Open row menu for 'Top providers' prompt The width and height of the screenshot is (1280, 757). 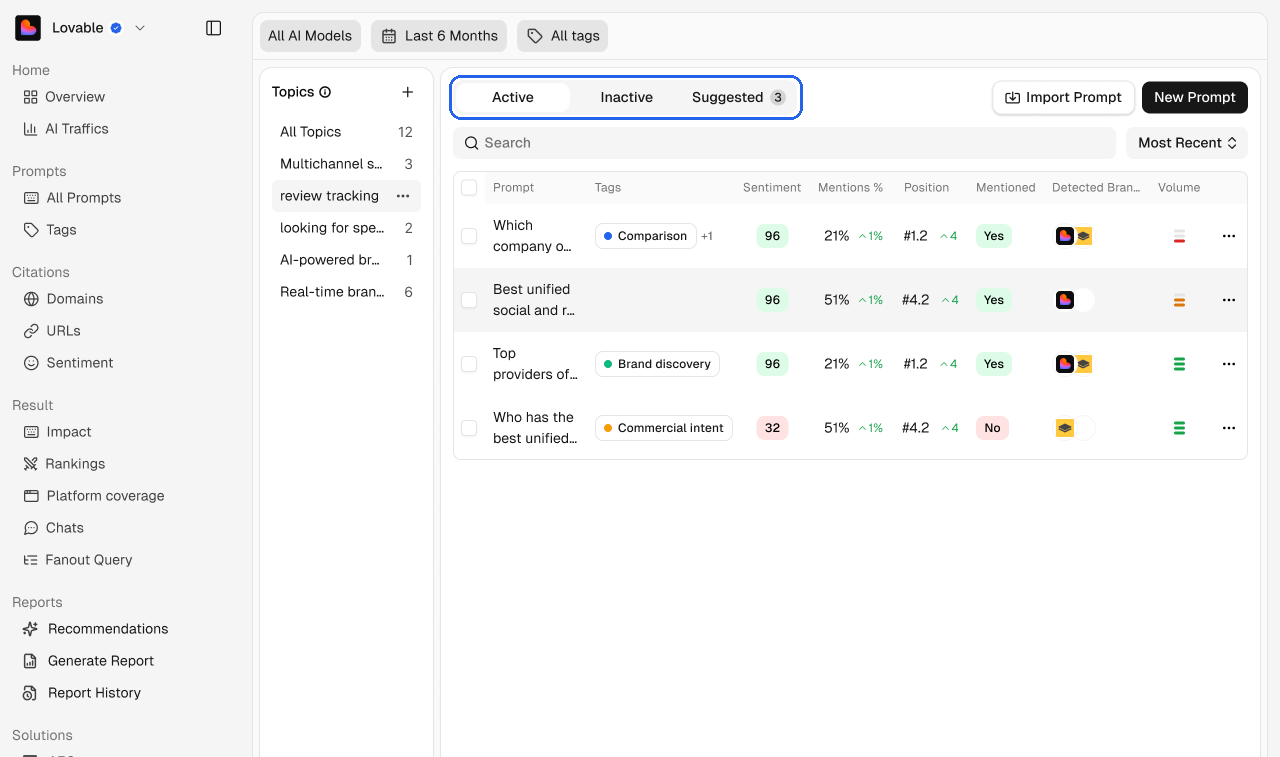pyautogui.click(x=1229, y=364)
